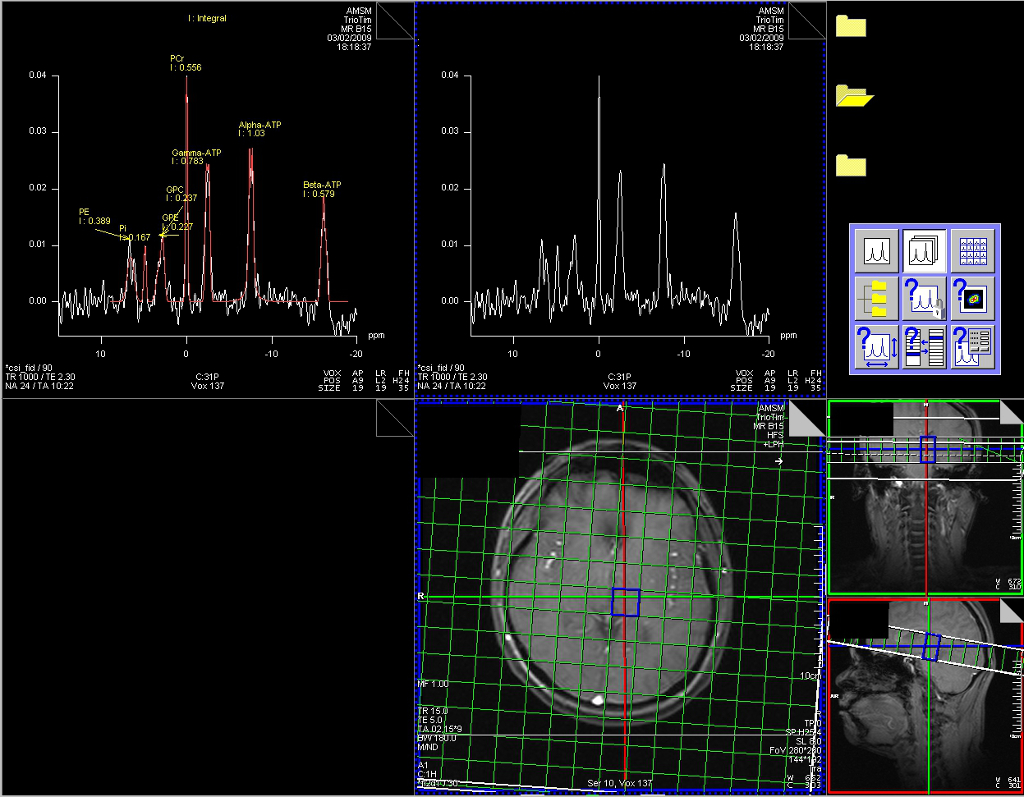Click the 'I: Integral' legend text
The width and height of the screenshot is (1024, 797).
pos(208,18)
